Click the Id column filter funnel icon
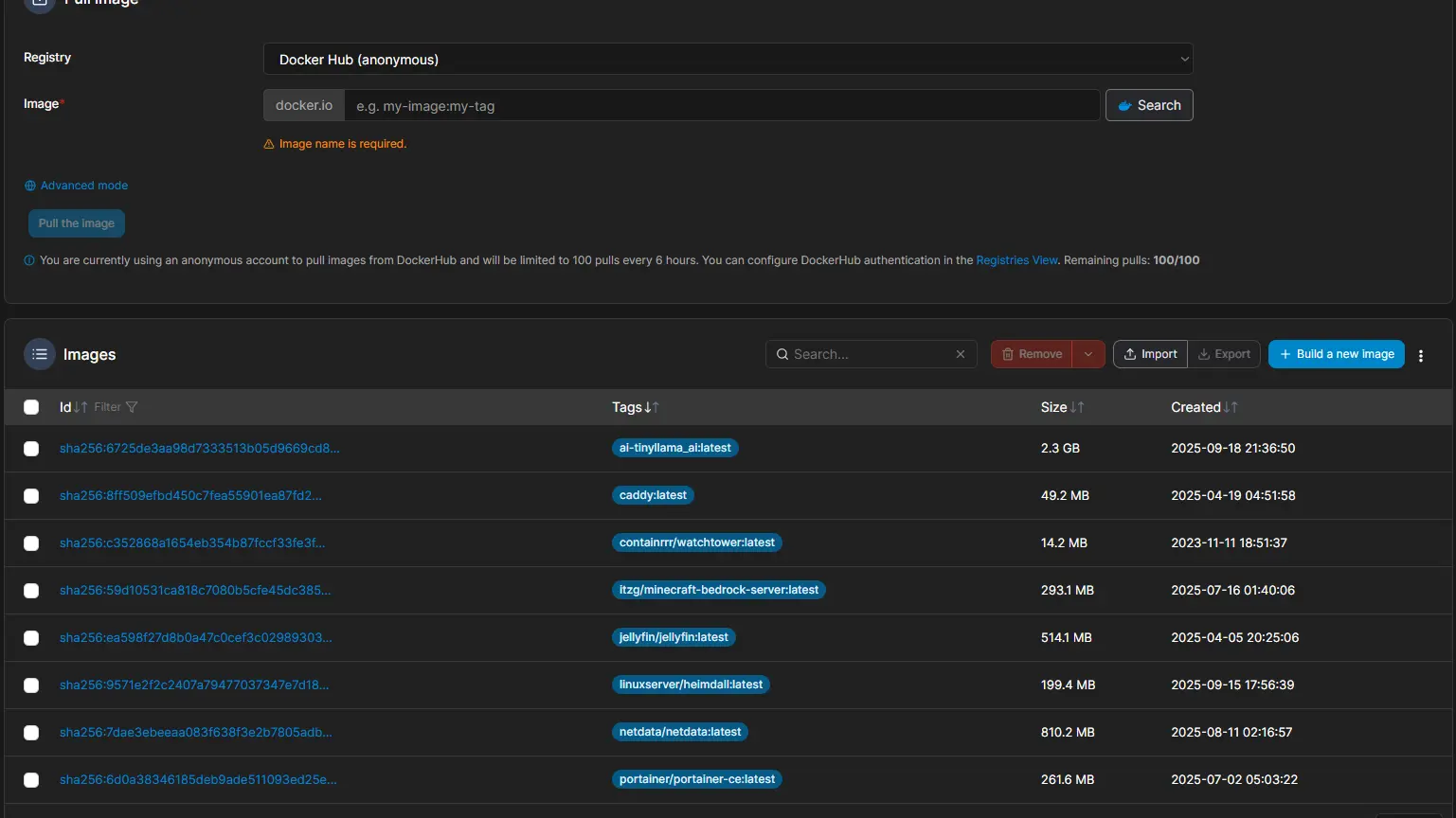Screen dimensions: 1456x818 coord(132,407)
